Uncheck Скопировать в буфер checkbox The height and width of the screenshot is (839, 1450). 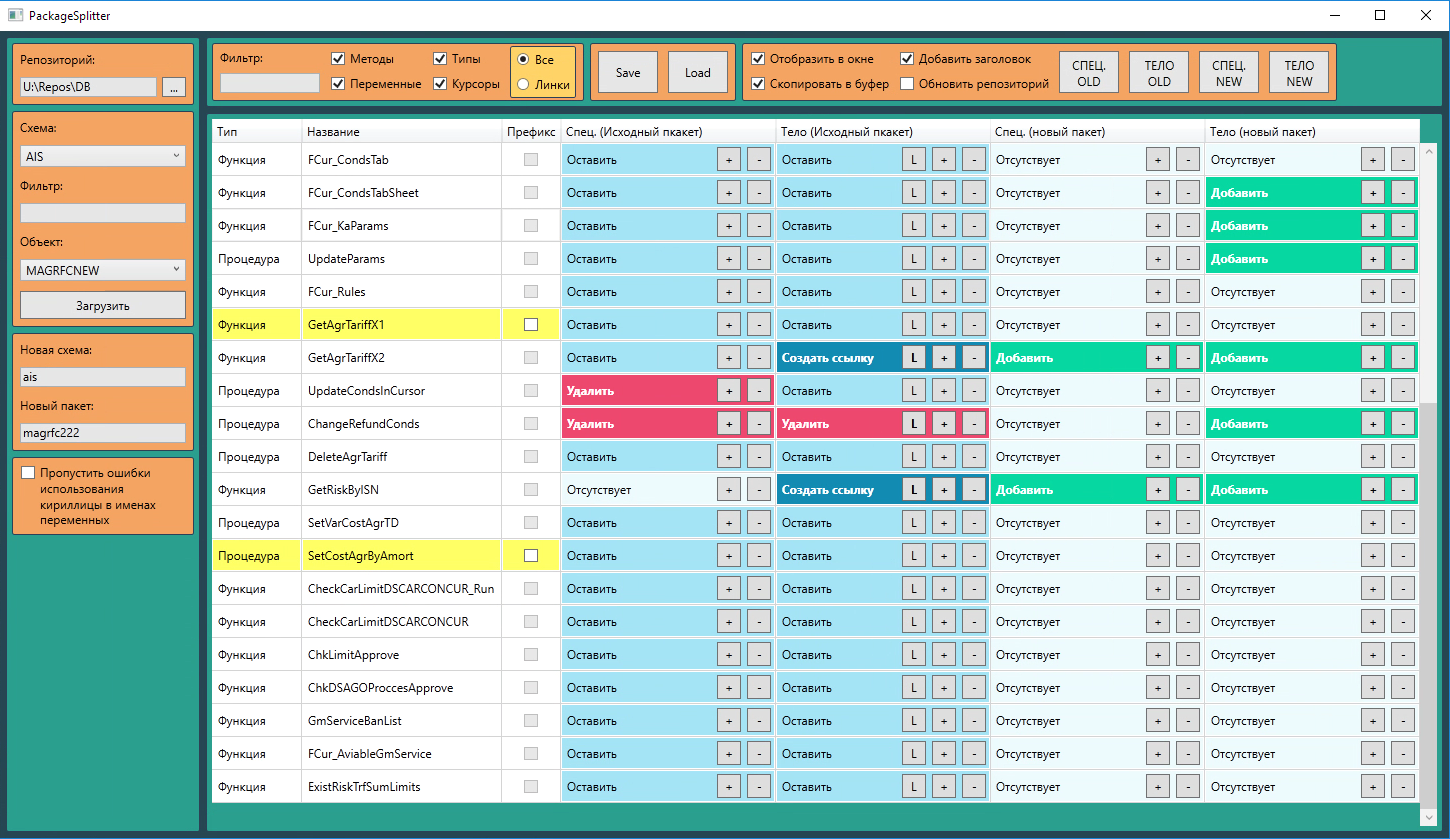coord(758,84)
